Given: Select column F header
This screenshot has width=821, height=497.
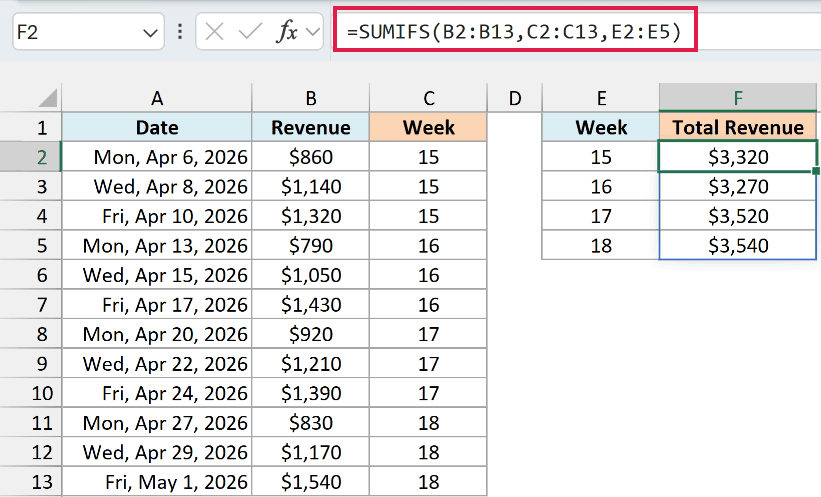Looking at the screenshot, I should pyautogui.click(x=738, y=98).
